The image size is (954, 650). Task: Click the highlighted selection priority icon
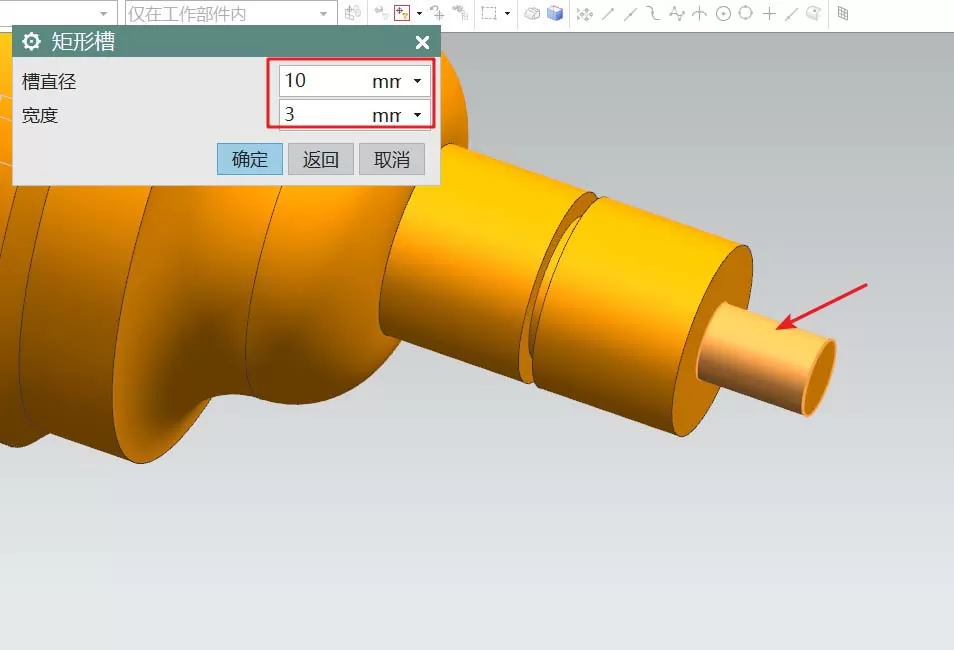tap(402, 13)
